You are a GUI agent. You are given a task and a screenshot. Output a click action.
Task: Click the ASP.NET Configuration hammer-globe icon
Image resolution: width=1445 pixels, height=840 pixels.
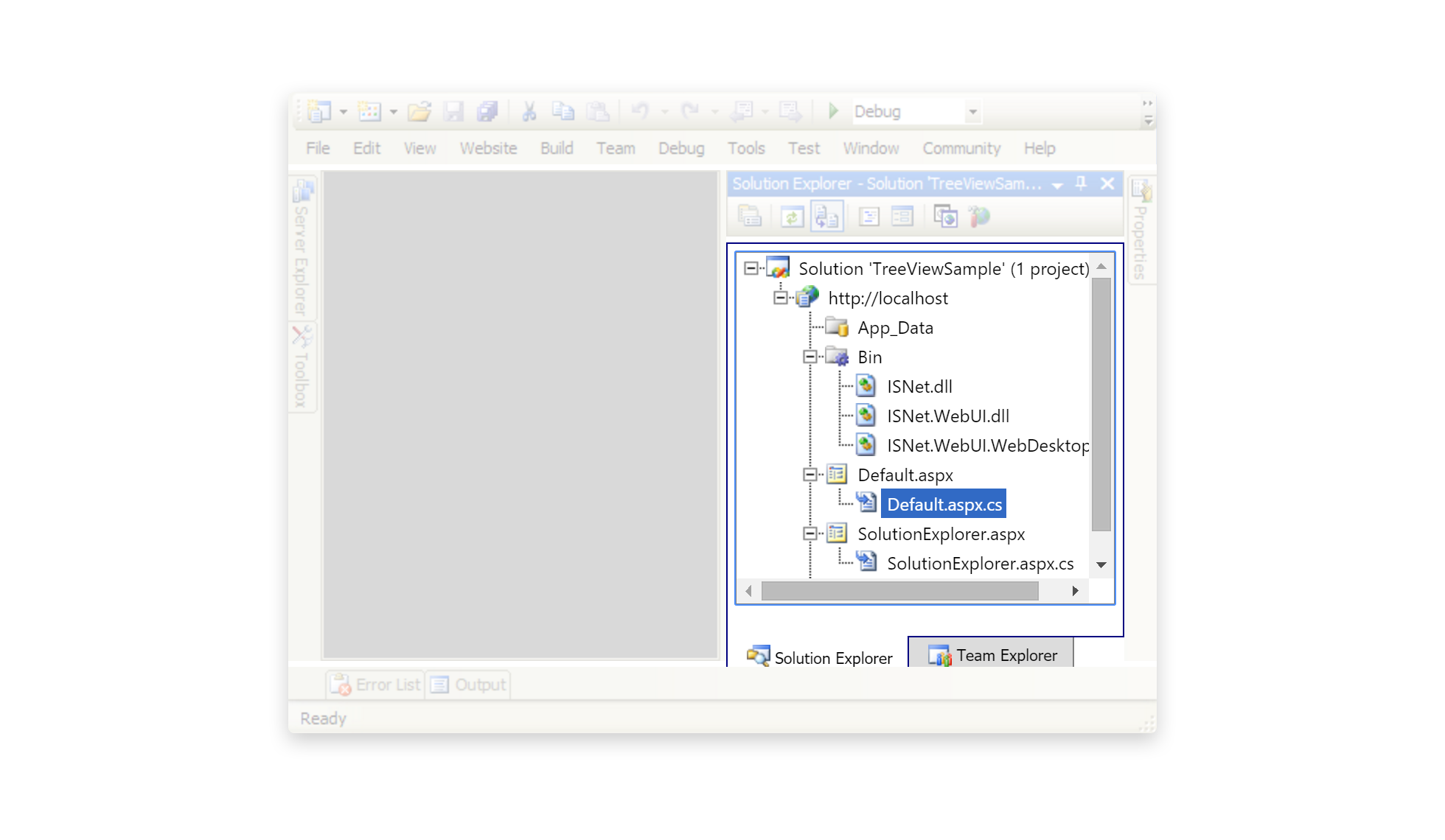(x=979, y=217)
